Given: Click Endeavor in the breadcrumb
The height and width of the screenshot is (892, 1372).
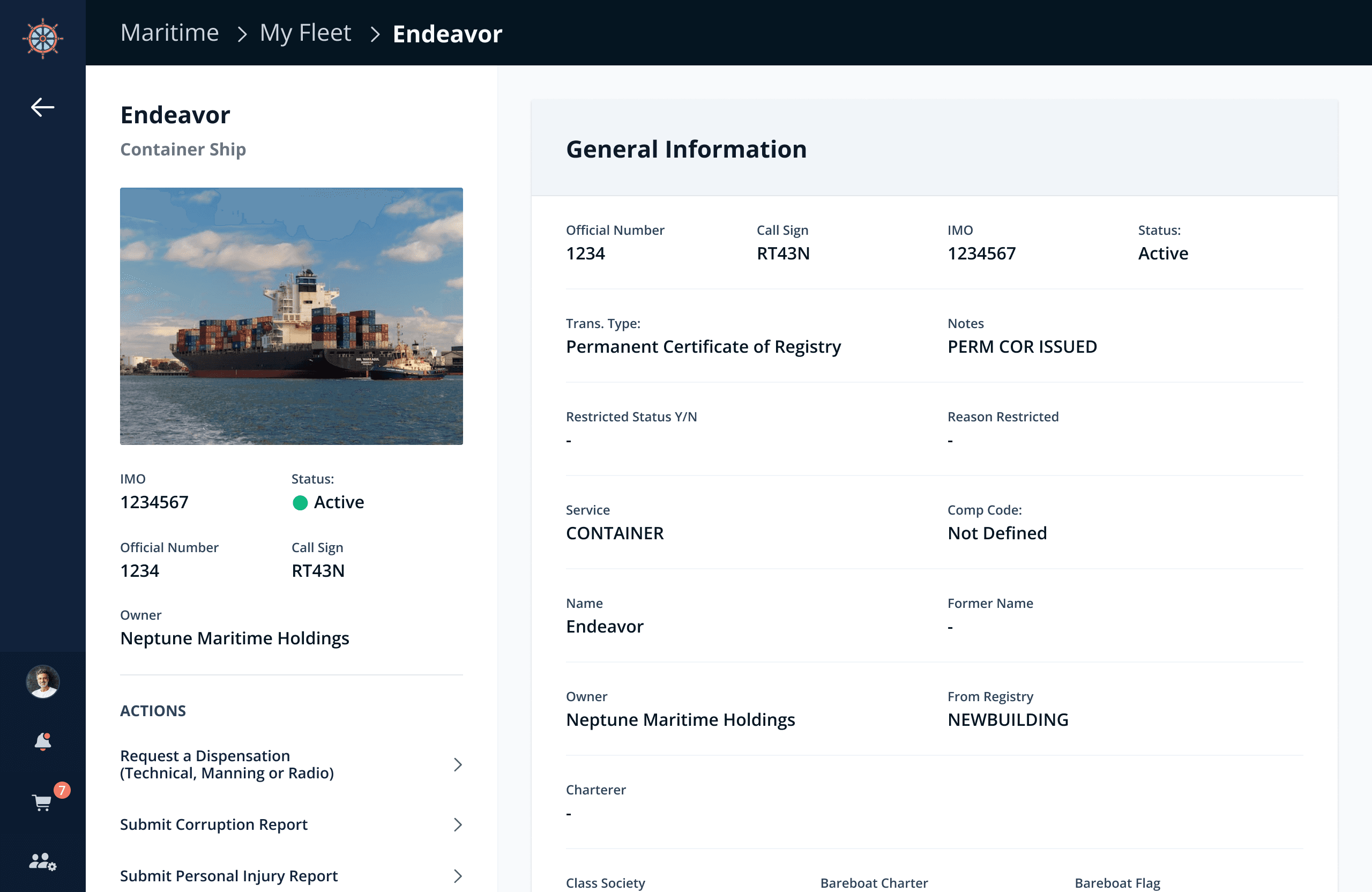Looking at the screenshot, I should point(447,34).
